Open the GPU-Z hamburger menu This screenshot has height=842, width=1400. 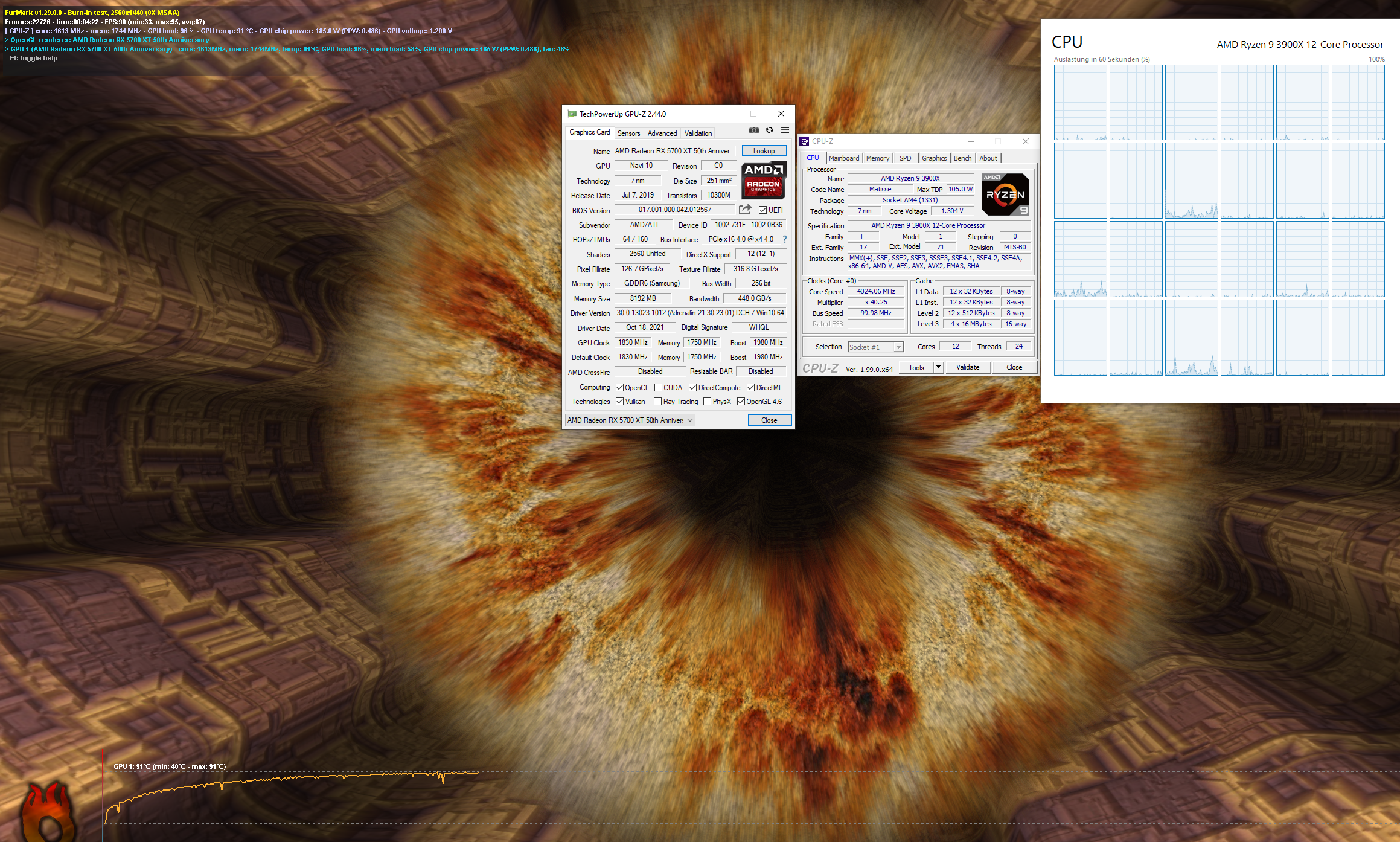(x=785, y=130)
